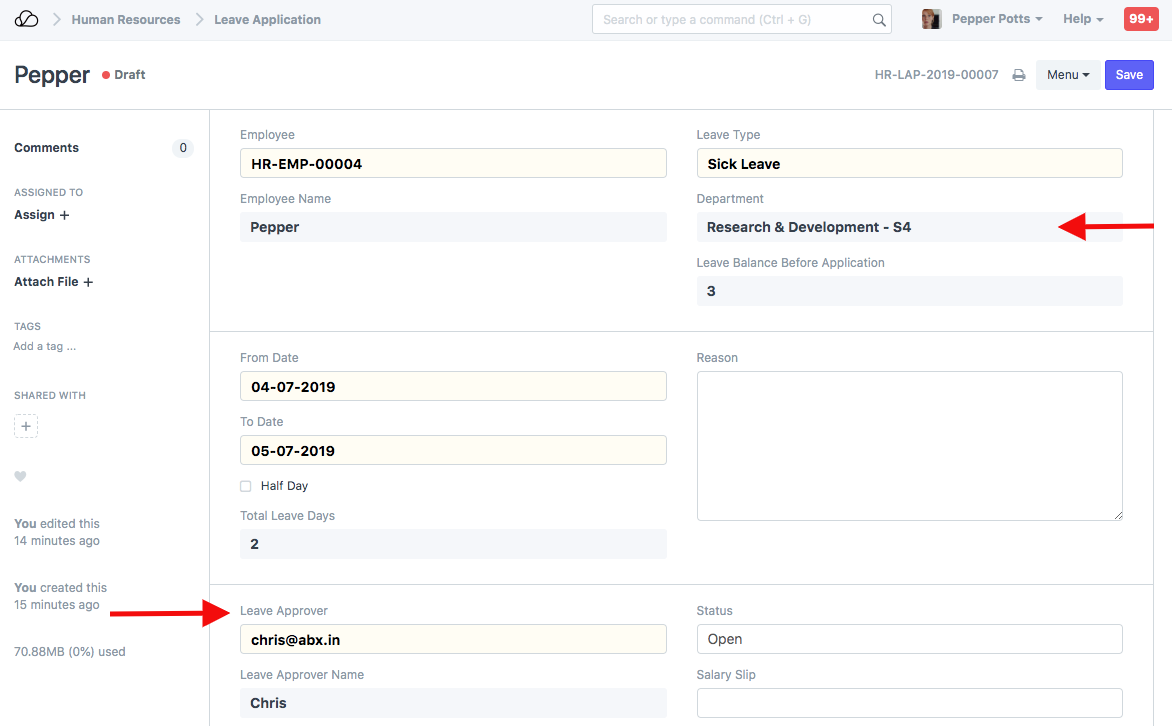Select the Status field
Viewport: 1172px width, 726px height.
click(x=909, y=639)
